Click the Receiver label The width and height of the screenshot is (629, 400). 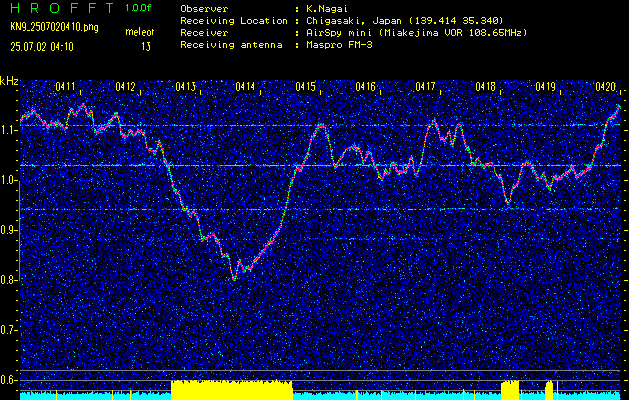pyautogui.click(x=204, y=33)
